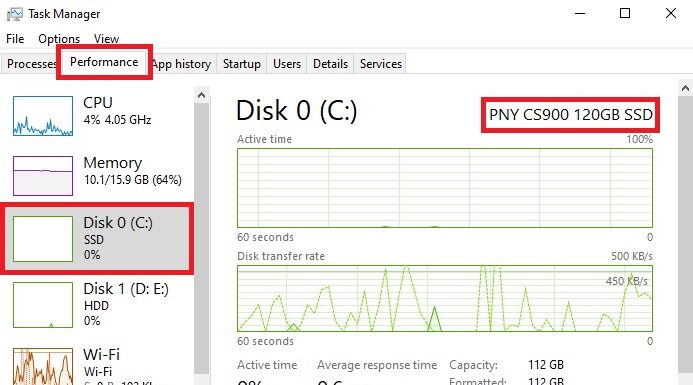Open the Memory usage graph thumbnail
Screen dimensions: 693x385
pyautogui.click(x=43, y=175)
